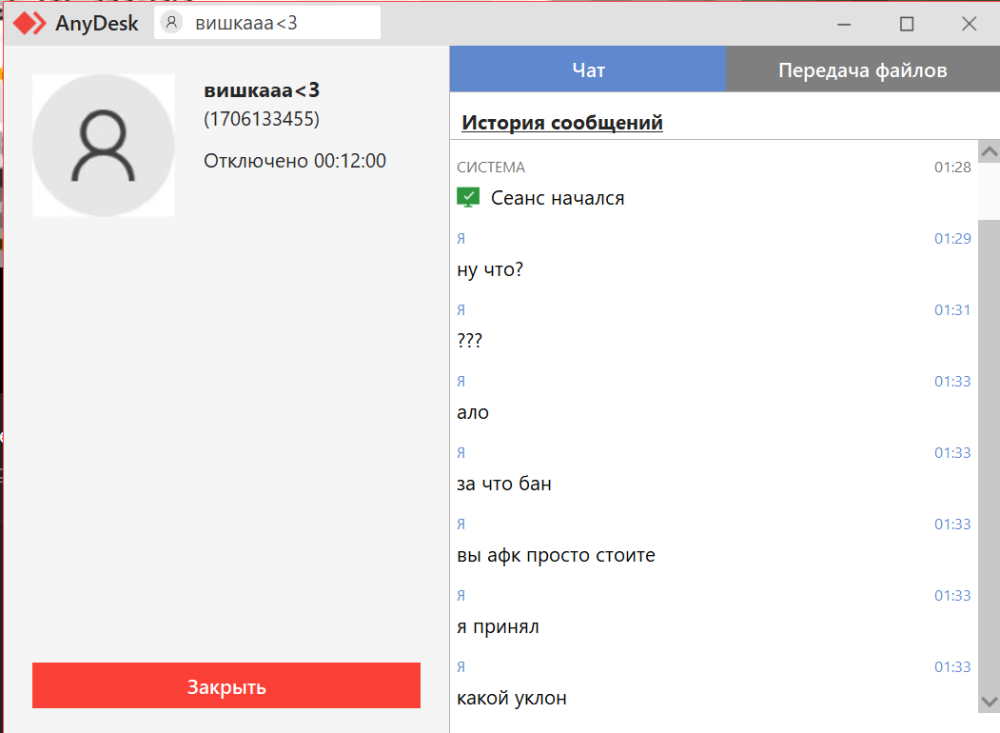Click the green monitor icon next to Сеанс начался

pyautogui.click(x=470, y=197)
